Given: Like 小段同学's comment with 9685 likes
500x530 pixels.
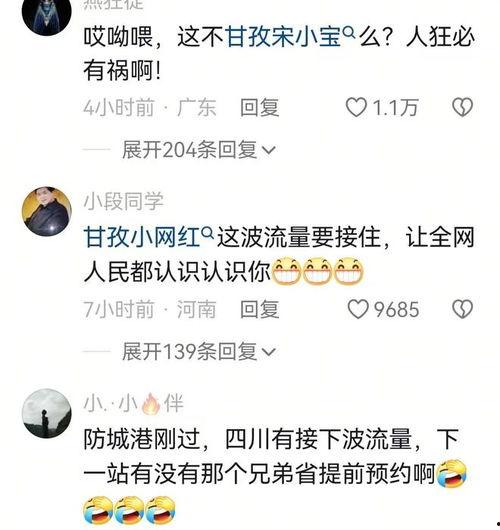Looking at the screenshot, I should click(358, 309).
